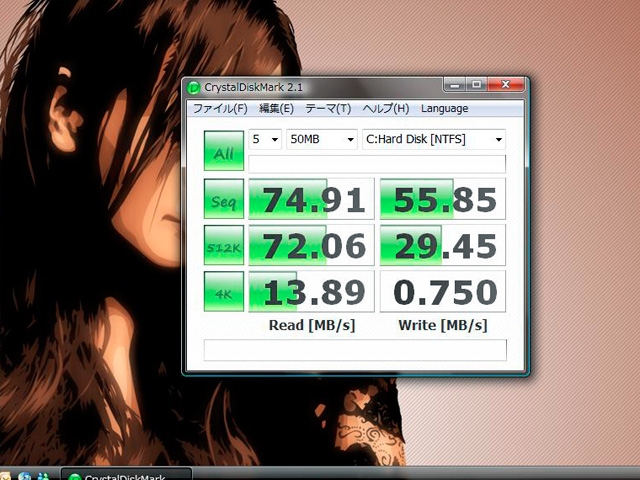The image size is (640, 480).
Task: Start the 512K random test
Action: (x=224, y=245)
